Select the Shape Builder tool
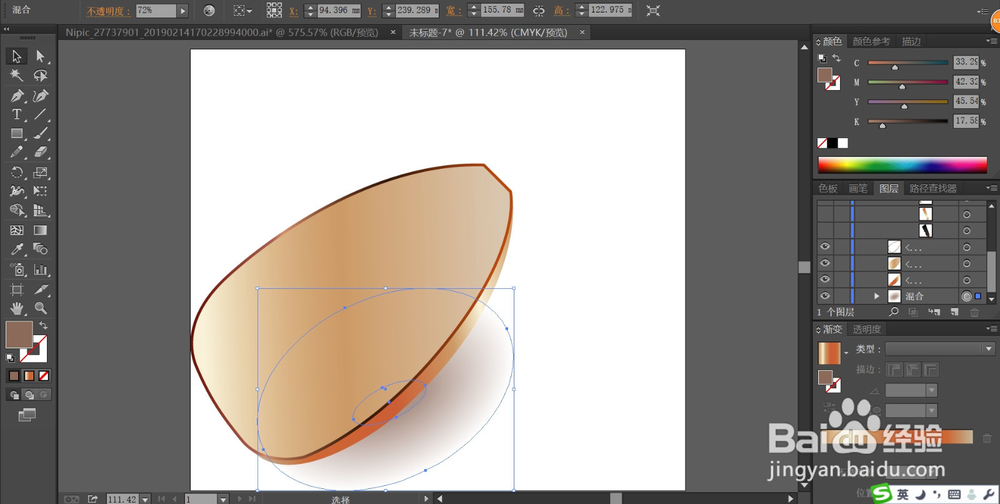Image resolution: width=1000 pixels, height=504 pixels. pyautogui.click(x=17, y=211)
